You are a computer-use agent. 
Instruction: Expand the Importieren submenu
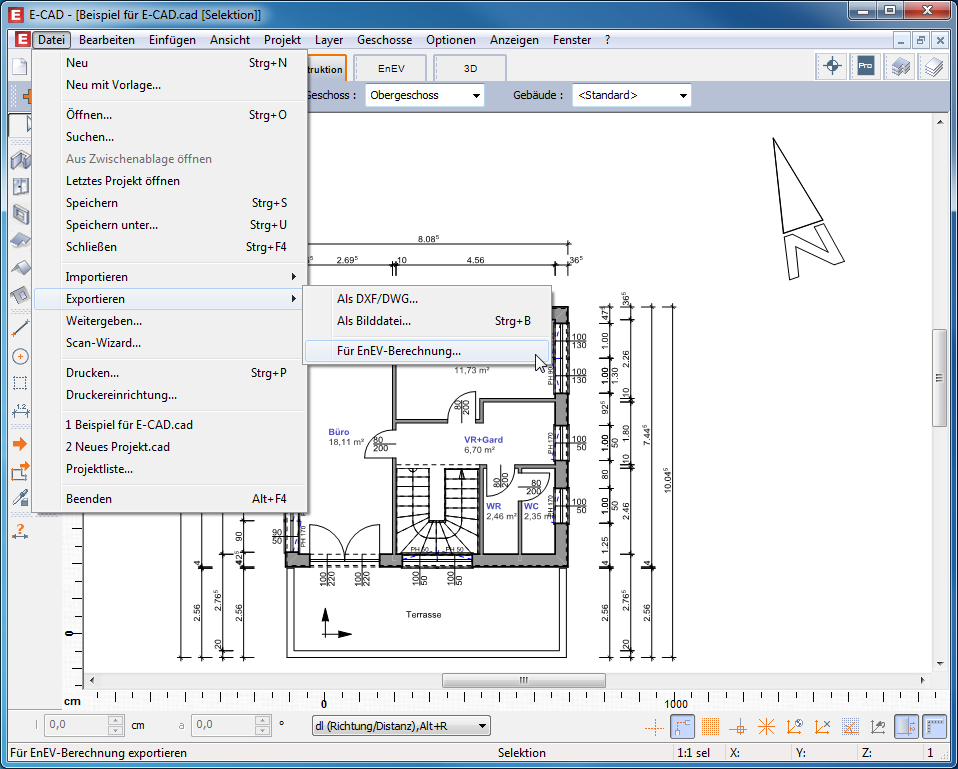pos(170,277)
